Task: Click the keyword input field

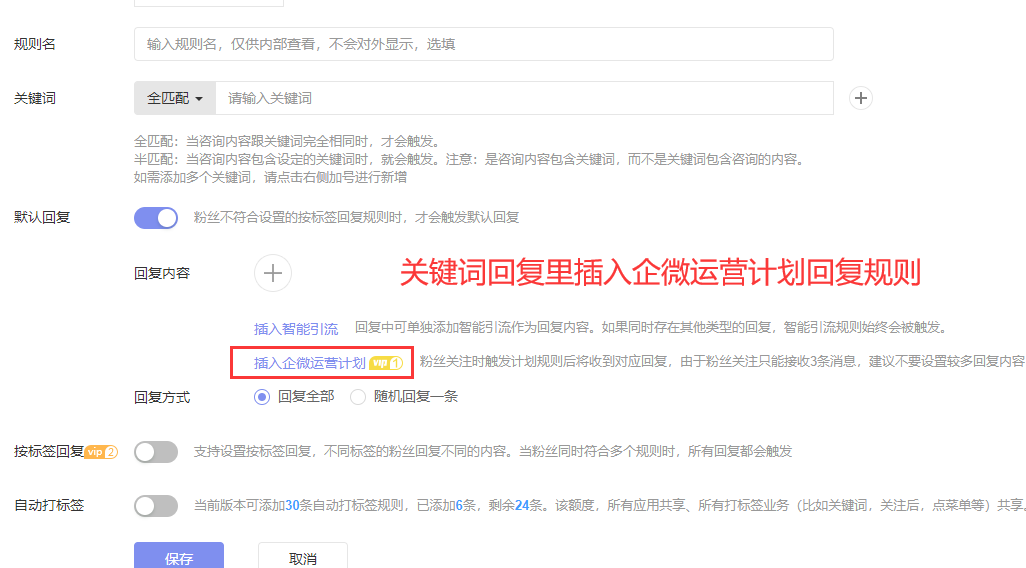Action: coord(524,98)
